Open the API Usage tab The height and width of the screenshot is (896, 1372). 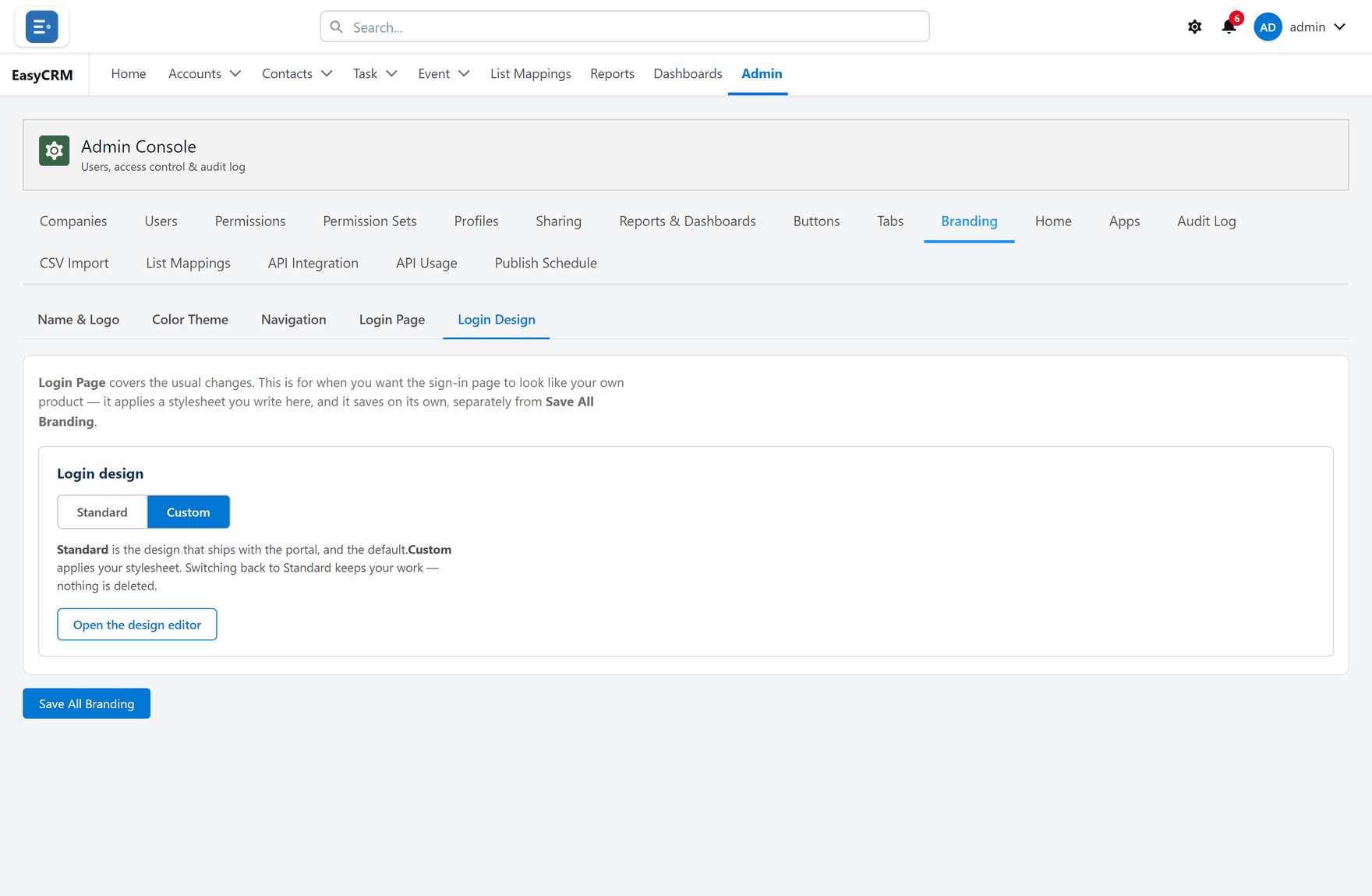(x=426, y=264)
